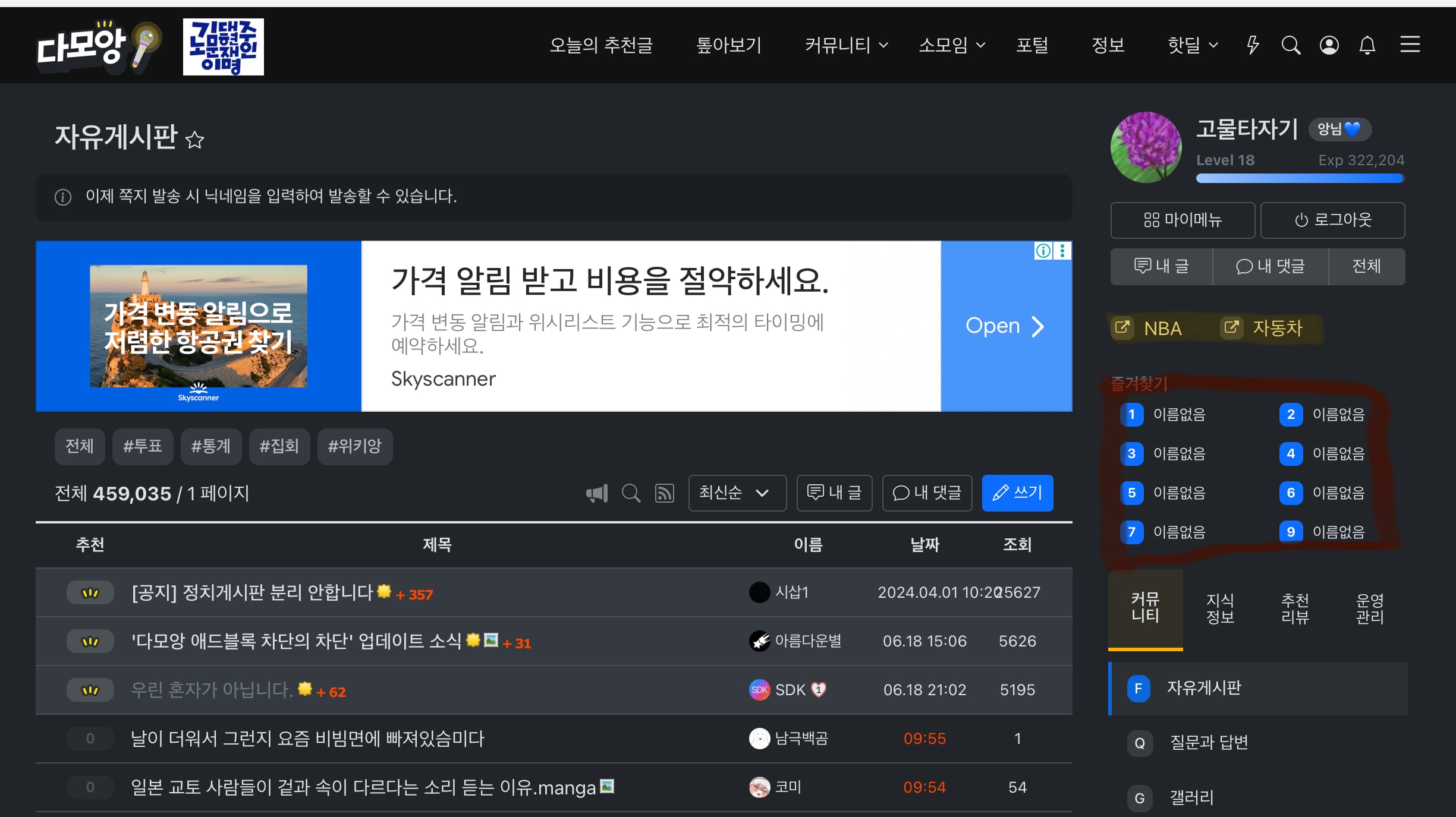
Task: Click SDK author avatar icon
Action: click(759, 690)
